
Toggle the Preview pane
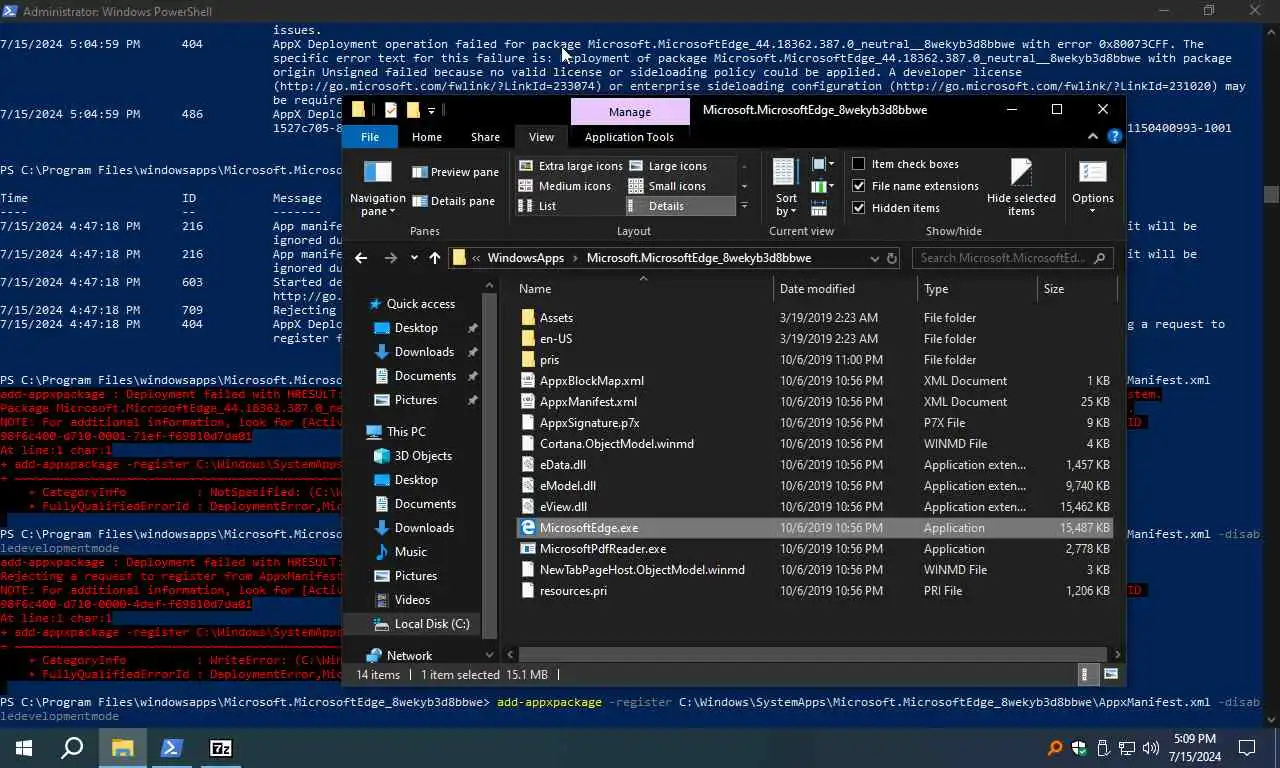pos(455,172)
